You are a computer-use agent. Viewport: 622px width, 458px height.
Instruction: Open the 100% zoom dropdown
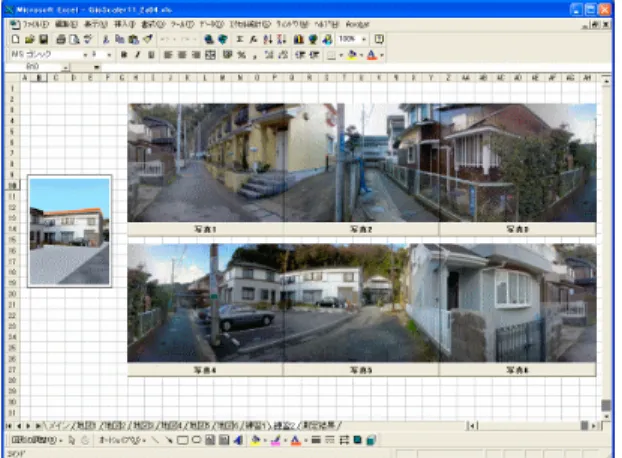pos(364,39)
